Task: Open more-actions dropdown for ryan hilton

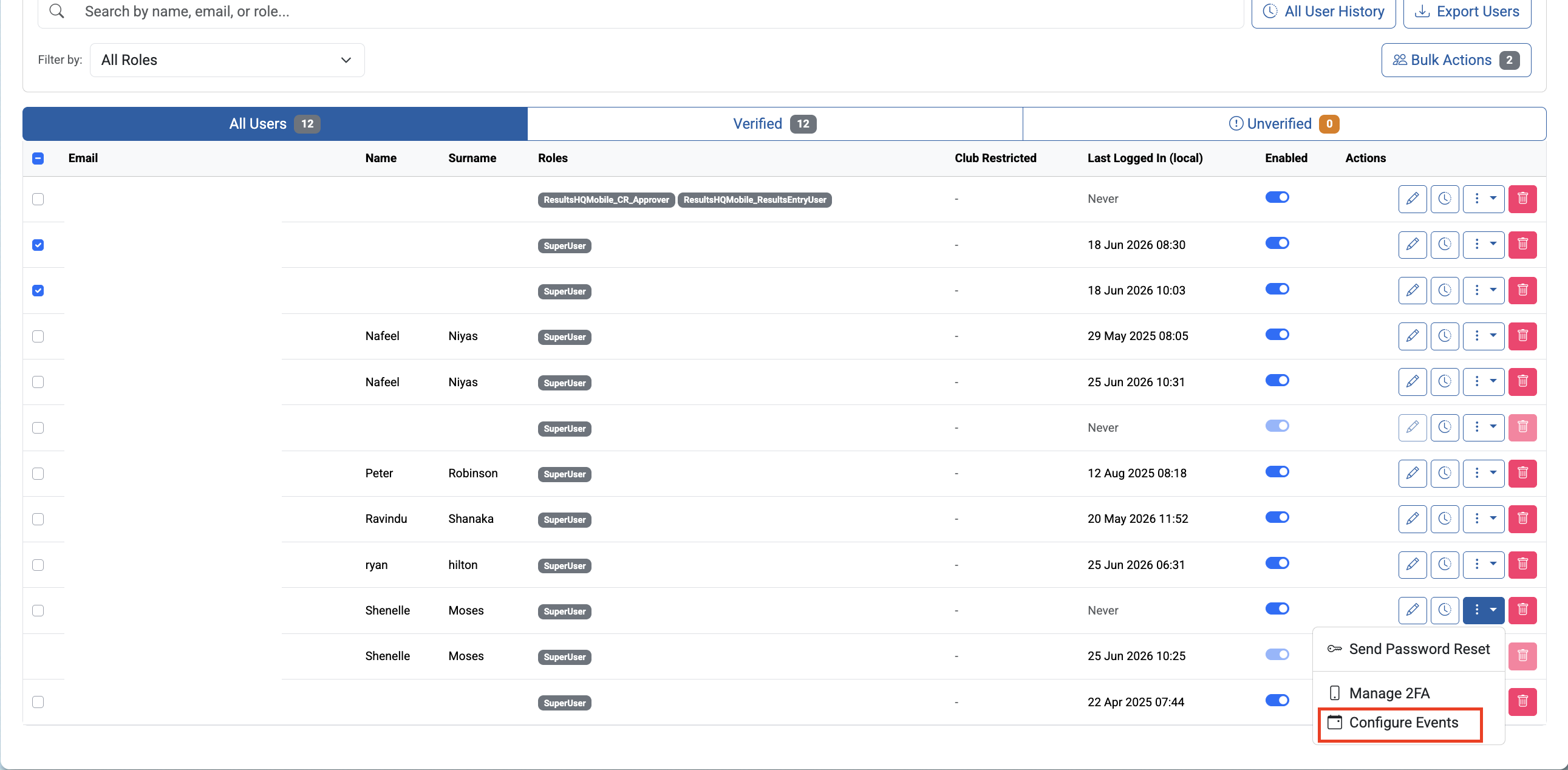Action: (1484, 565)
